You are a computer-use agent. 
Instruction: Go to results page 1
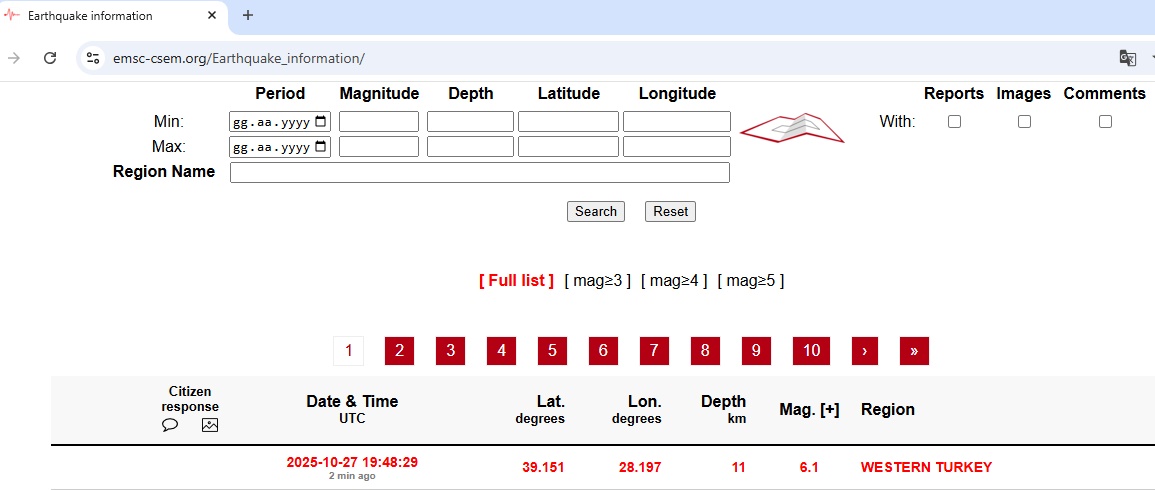coord(348,351)
